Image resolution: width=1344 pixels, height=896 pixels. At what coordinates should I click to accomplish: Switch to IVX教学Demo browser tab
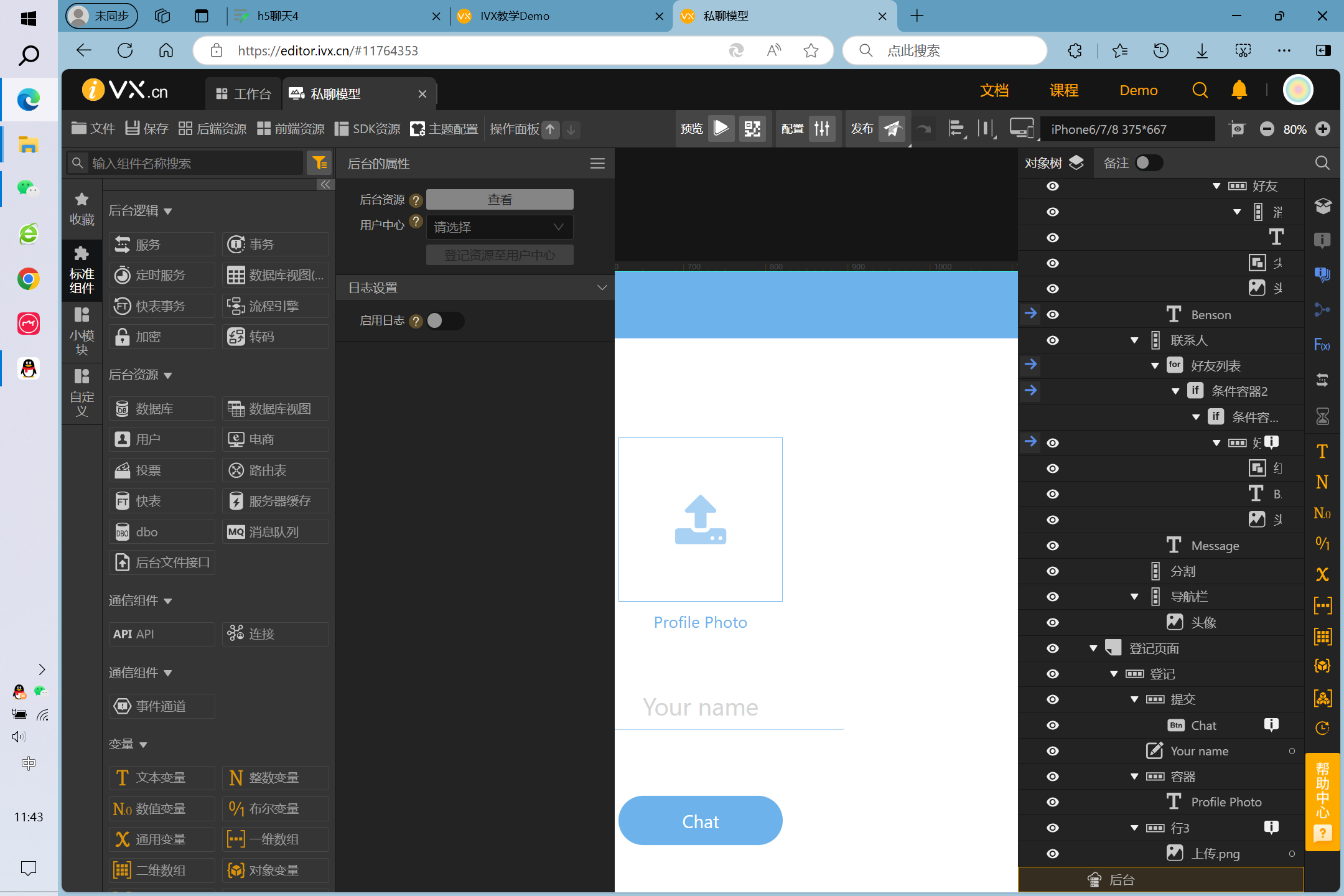[x=561, y=16]
